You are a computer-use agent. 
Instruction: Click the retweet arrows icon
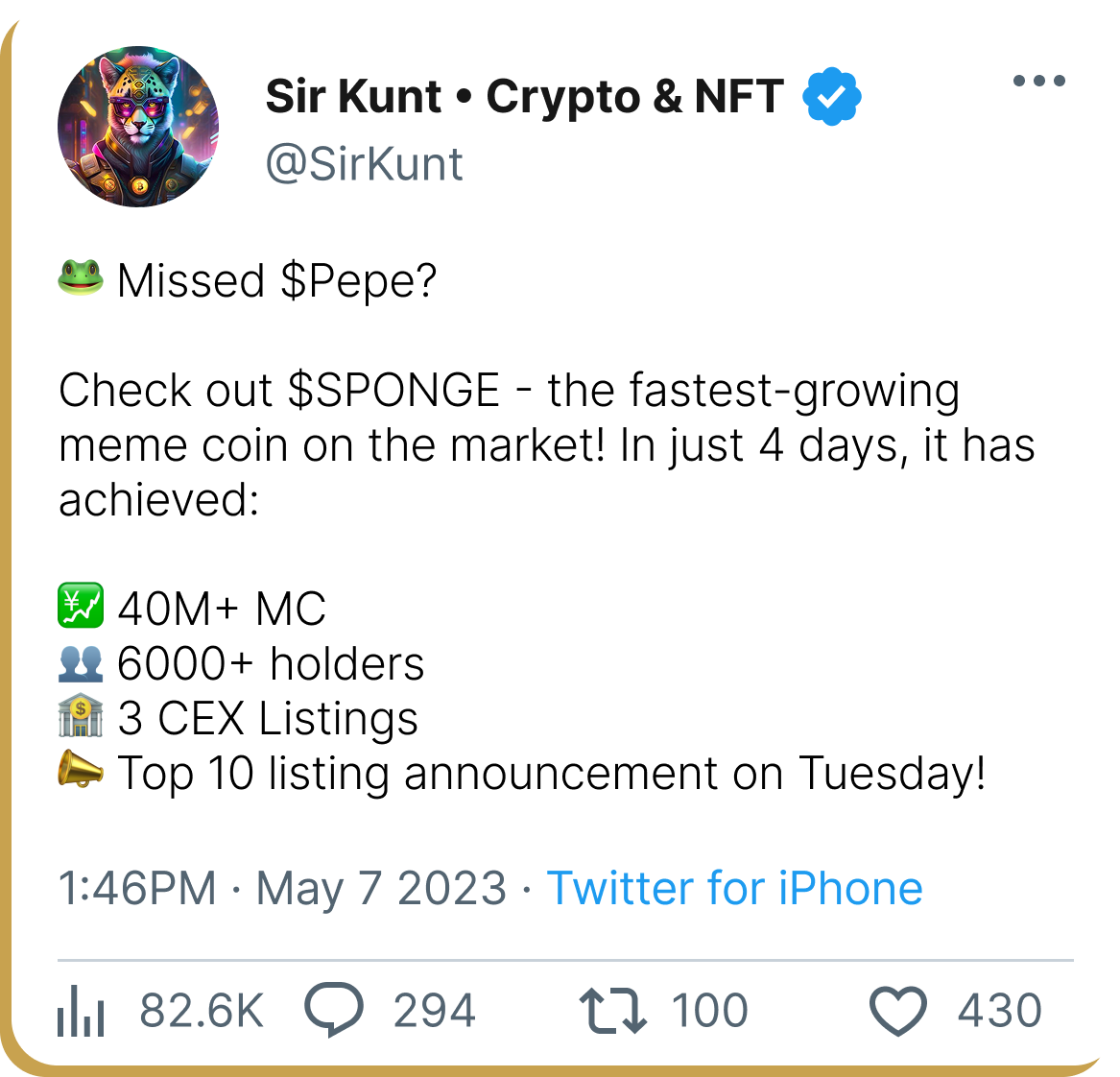[613, 1012]
